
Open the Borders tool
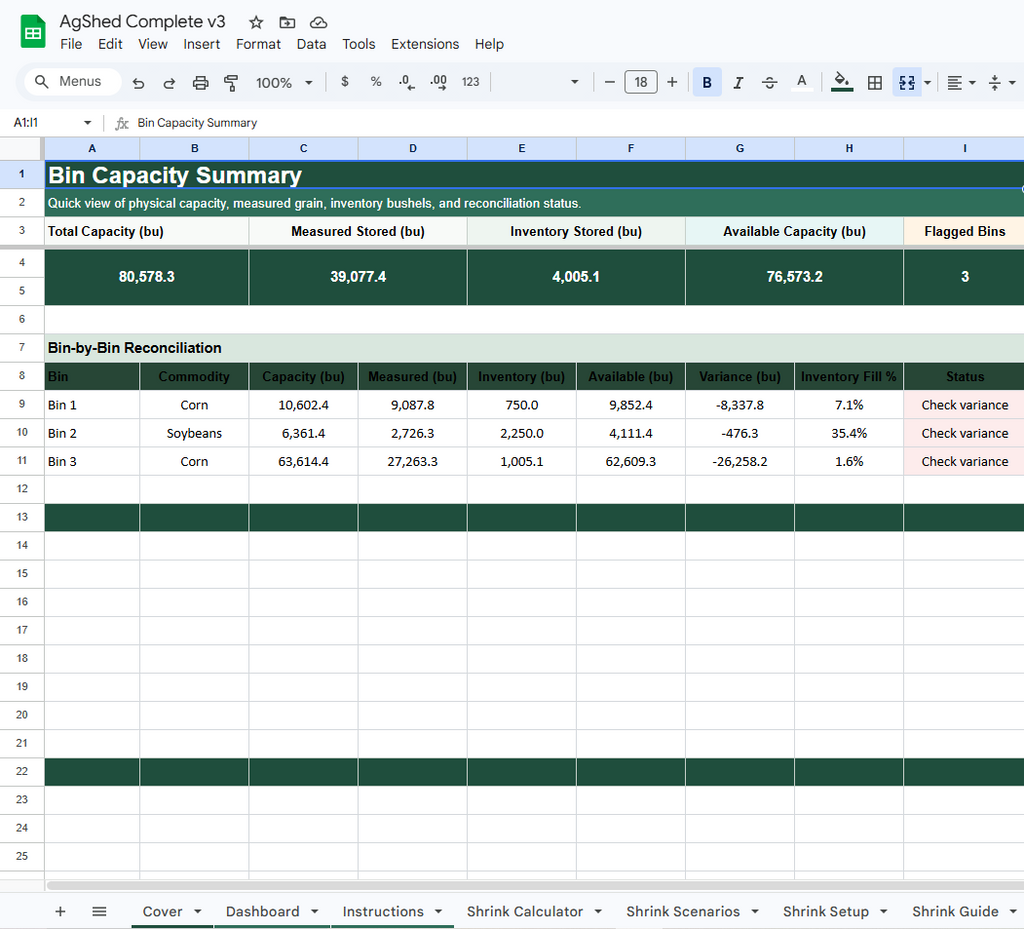[874, 82]
